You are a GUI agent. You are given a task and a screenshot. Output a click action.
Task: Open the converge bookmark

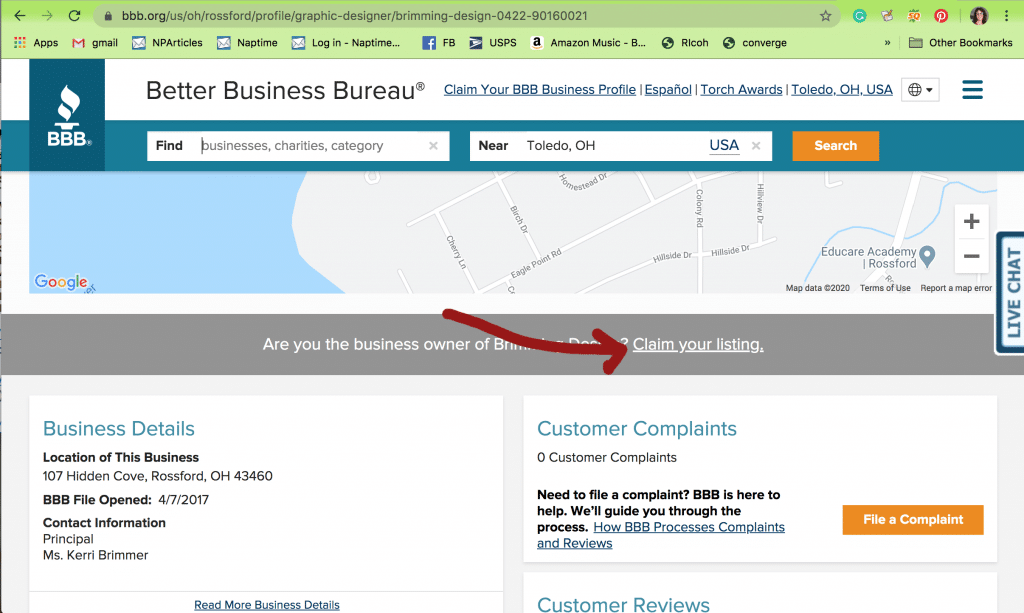[755, 43]
